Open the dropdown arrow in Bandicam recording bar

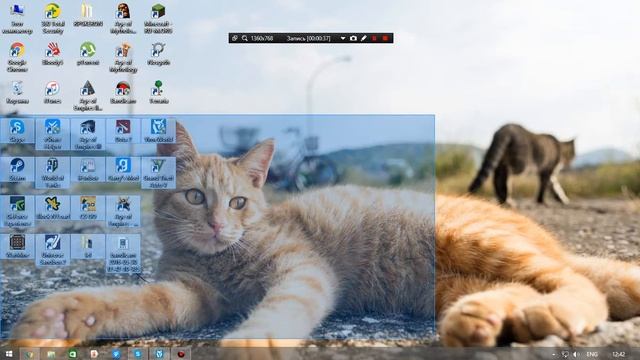click(343, 38)
